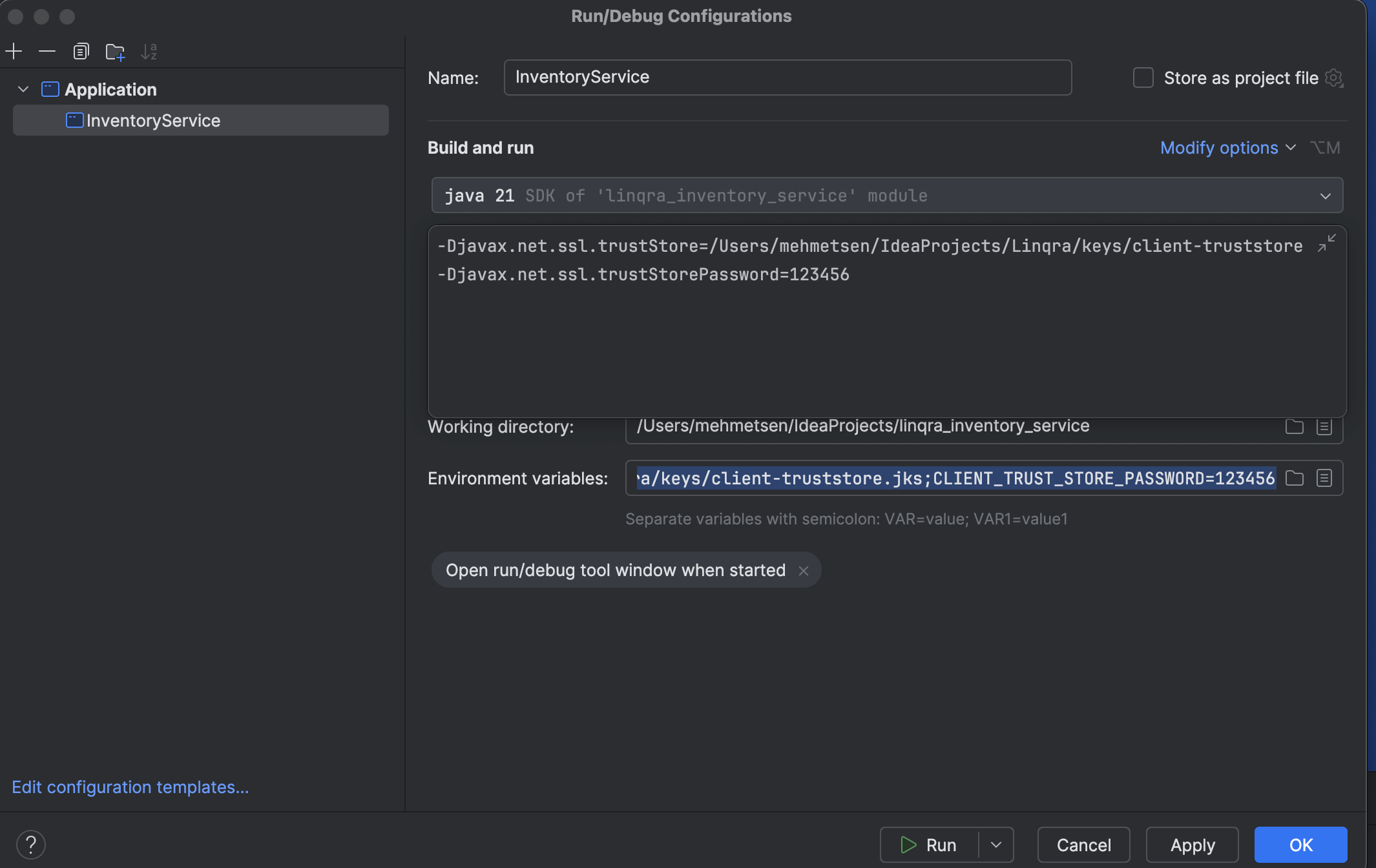The height and width of the screenshot is (868, 1376).
Task: Click the Apply button
Action: click(1192, 845)
